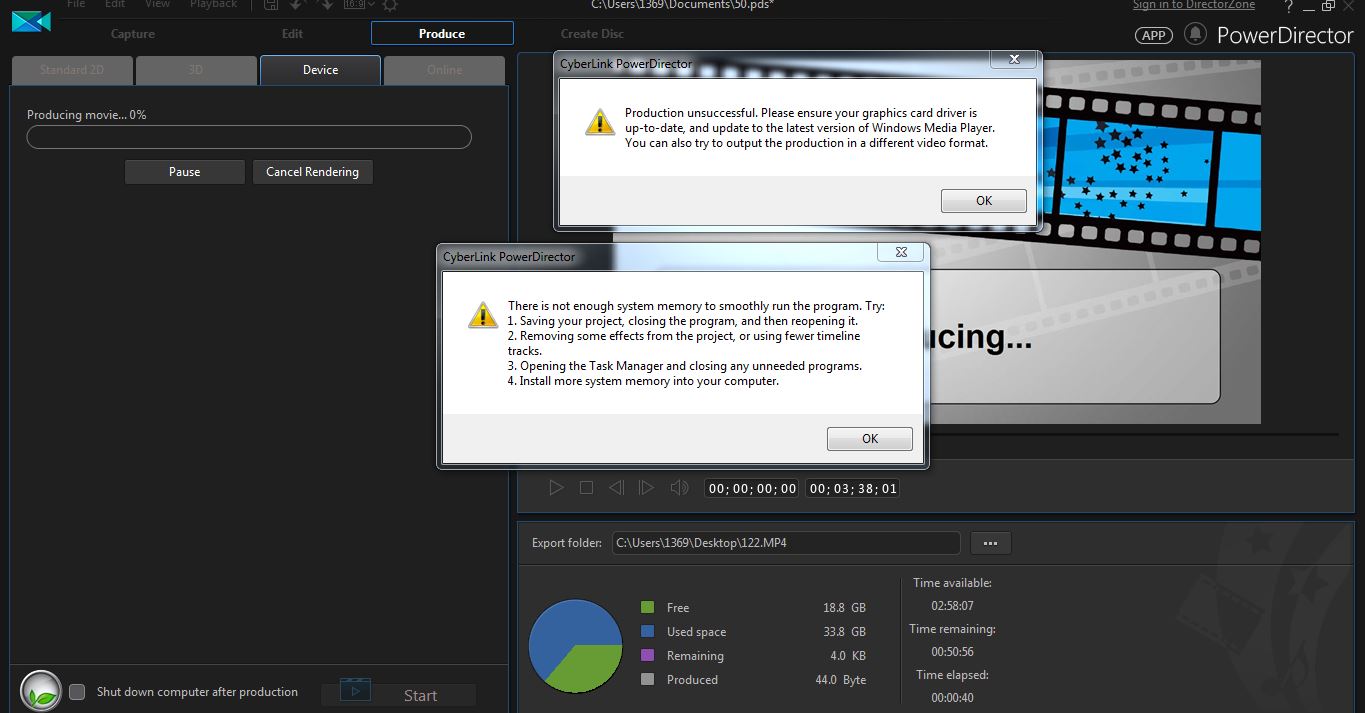Select the Online tab
The width and height of the screenshot is (1365, 713).
(444, 70)
